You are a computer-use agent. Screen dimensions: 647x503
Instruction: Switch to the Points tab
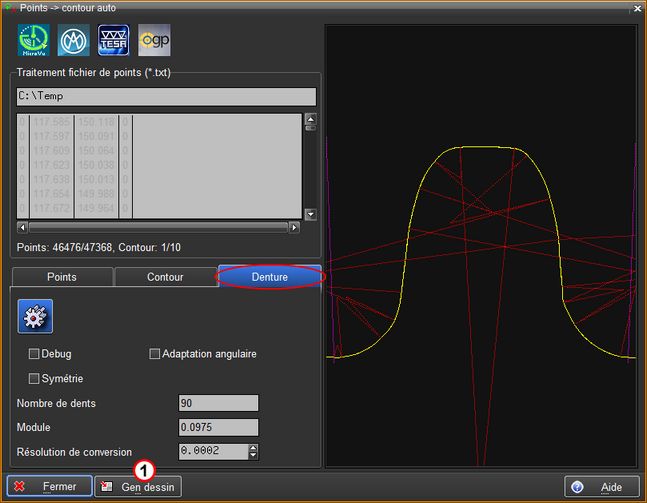tap(62, 277)
